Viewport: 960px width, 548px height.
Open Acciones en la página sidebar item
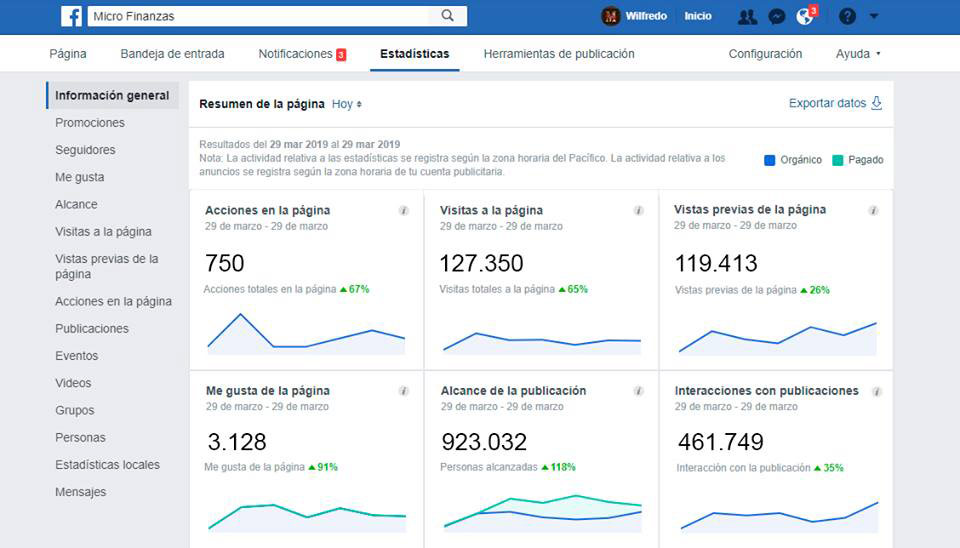point(113,301)
